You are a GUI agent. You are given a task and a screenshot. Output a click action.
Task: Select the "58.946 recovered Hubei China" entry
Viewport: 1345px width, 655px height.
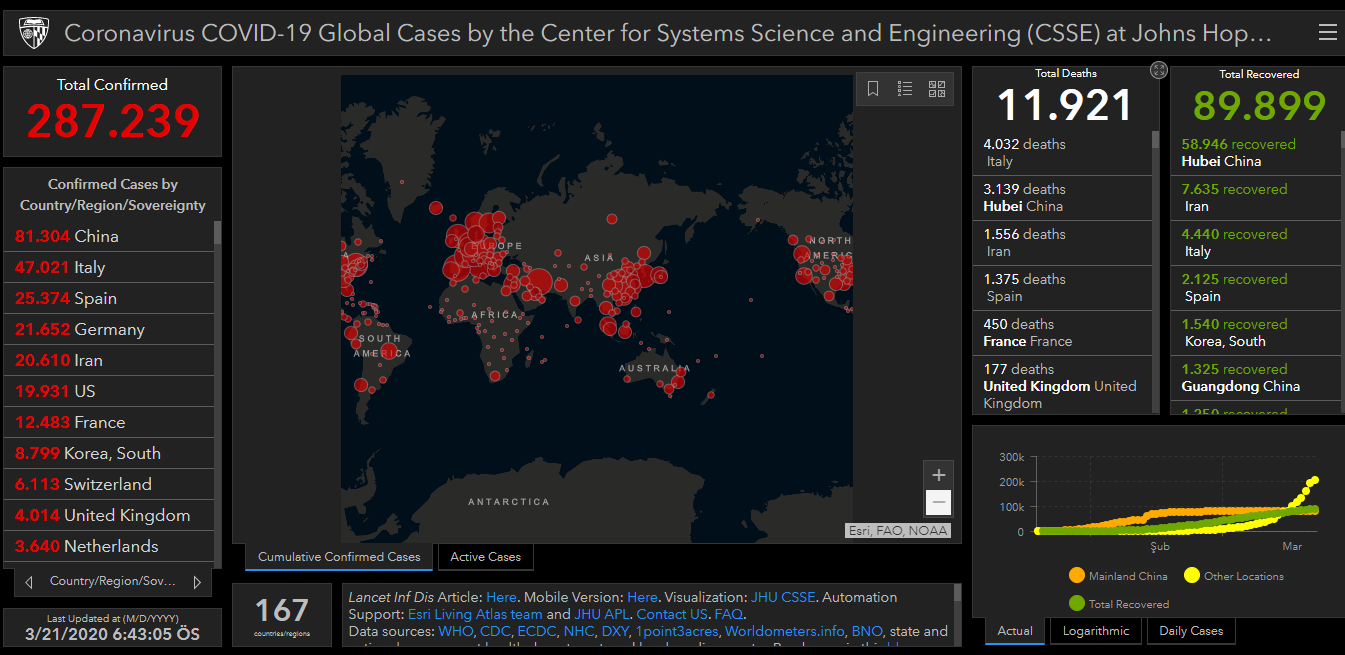click(x=1254, y=153)
